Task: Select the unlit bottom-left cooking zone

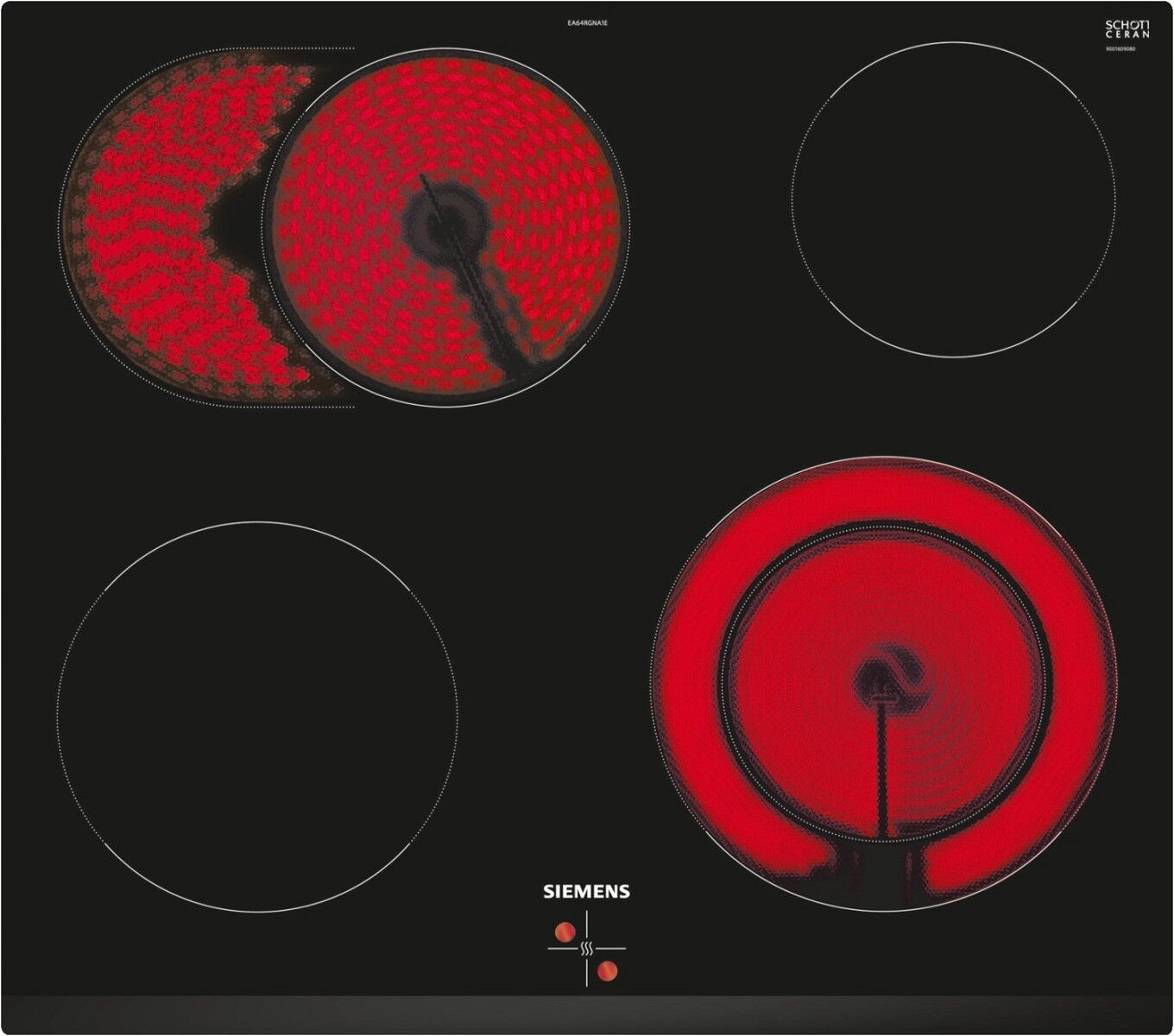Action: 257,717
